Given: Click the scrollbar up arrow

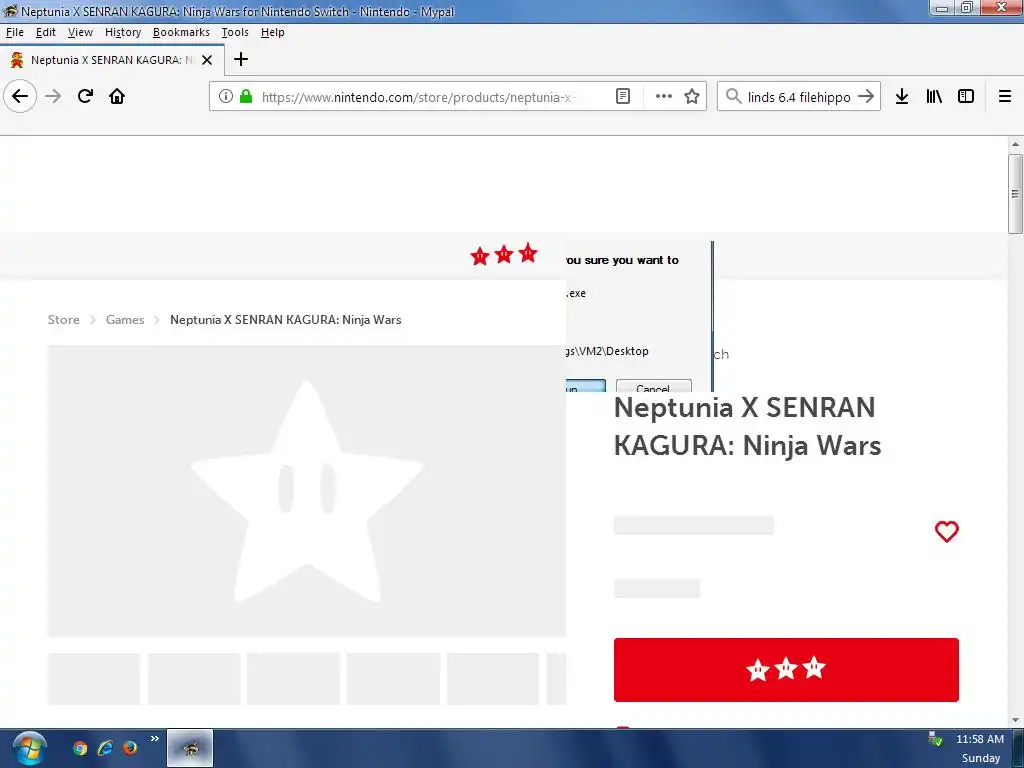Looking at the screenshot, I should [1015, 144].
